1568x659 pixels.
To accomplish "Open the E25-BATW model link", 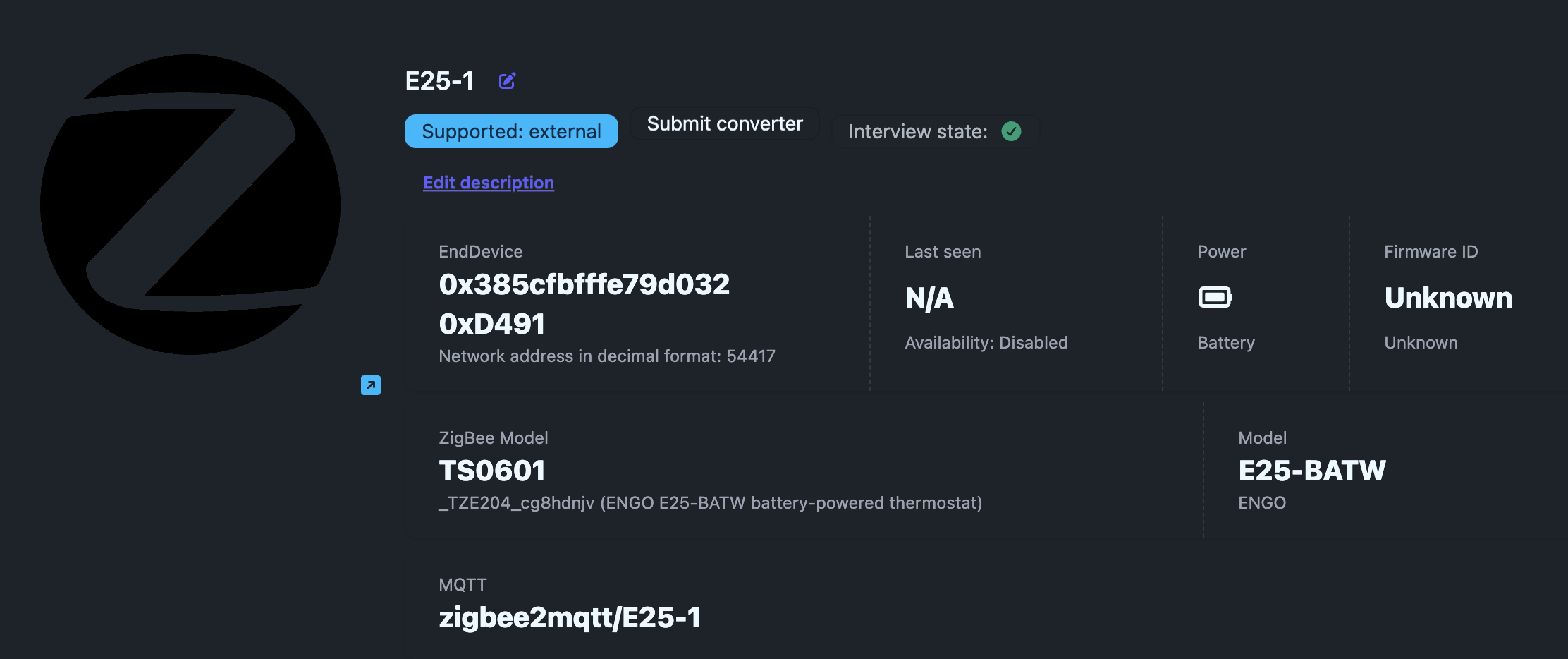I will 1311,471.
